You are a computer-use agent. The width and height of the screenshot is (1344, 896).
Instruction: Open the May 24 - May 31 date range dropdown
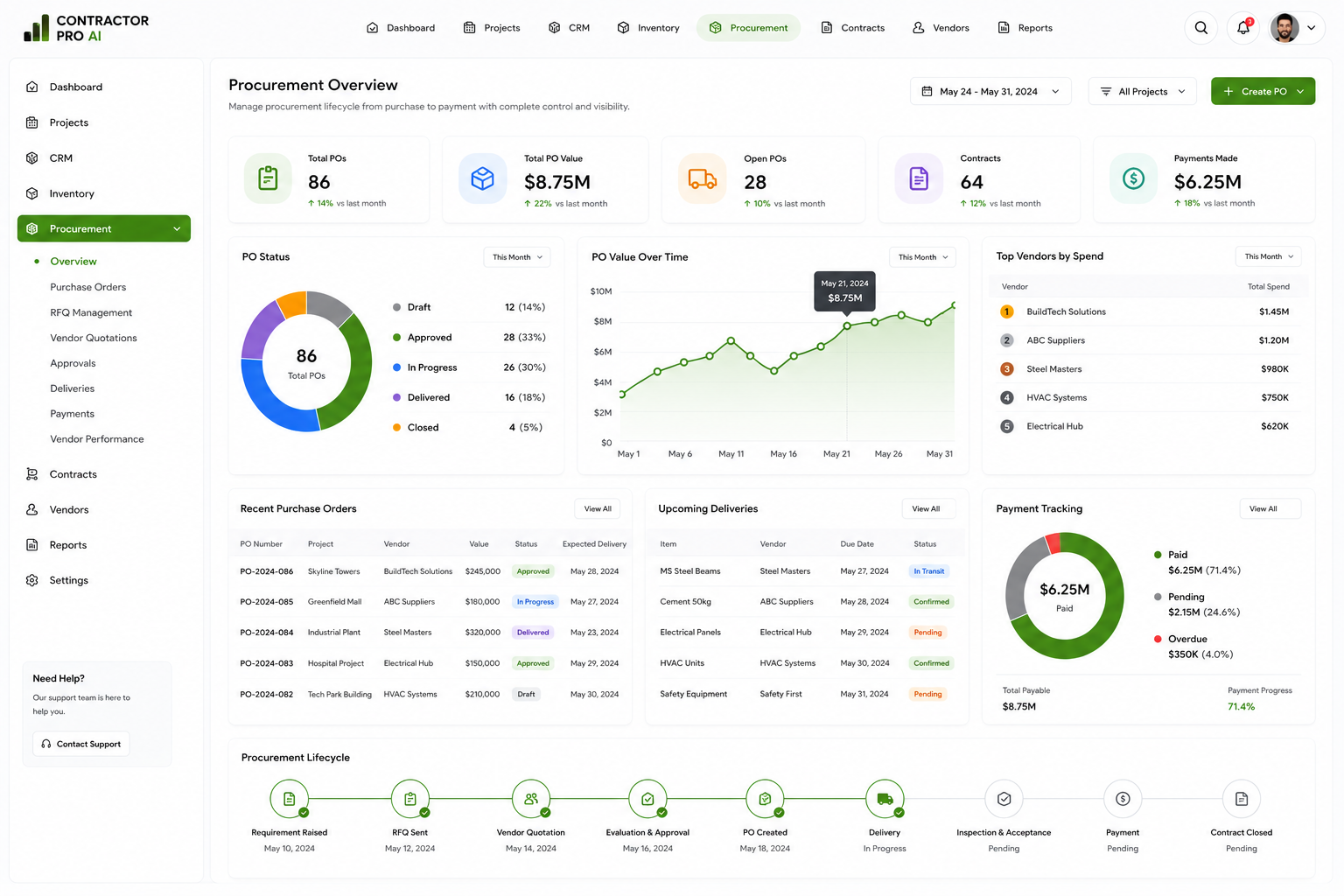click(990, 91)
